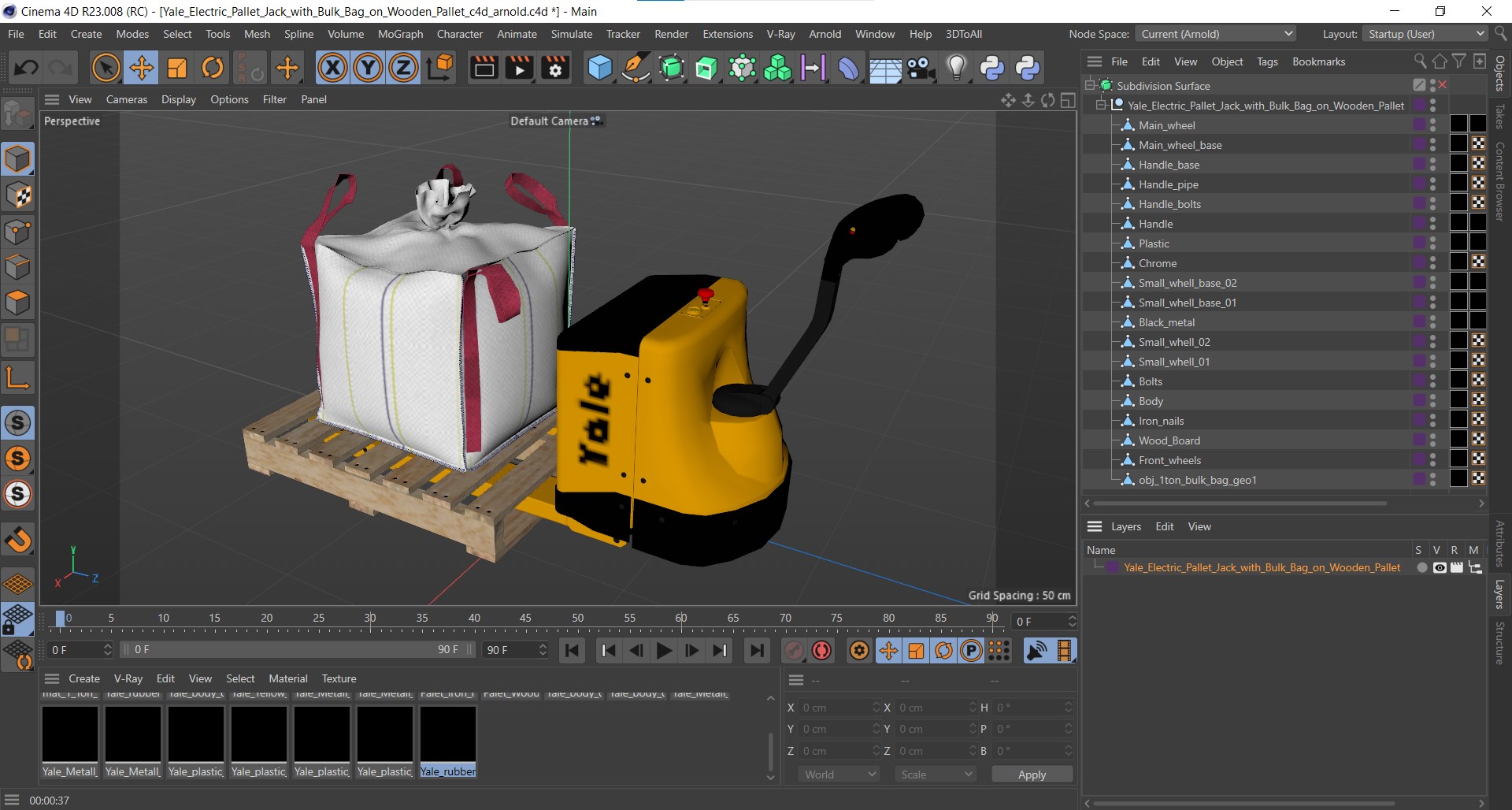Add a MoGraph cloner object

(x=777, y=68)
